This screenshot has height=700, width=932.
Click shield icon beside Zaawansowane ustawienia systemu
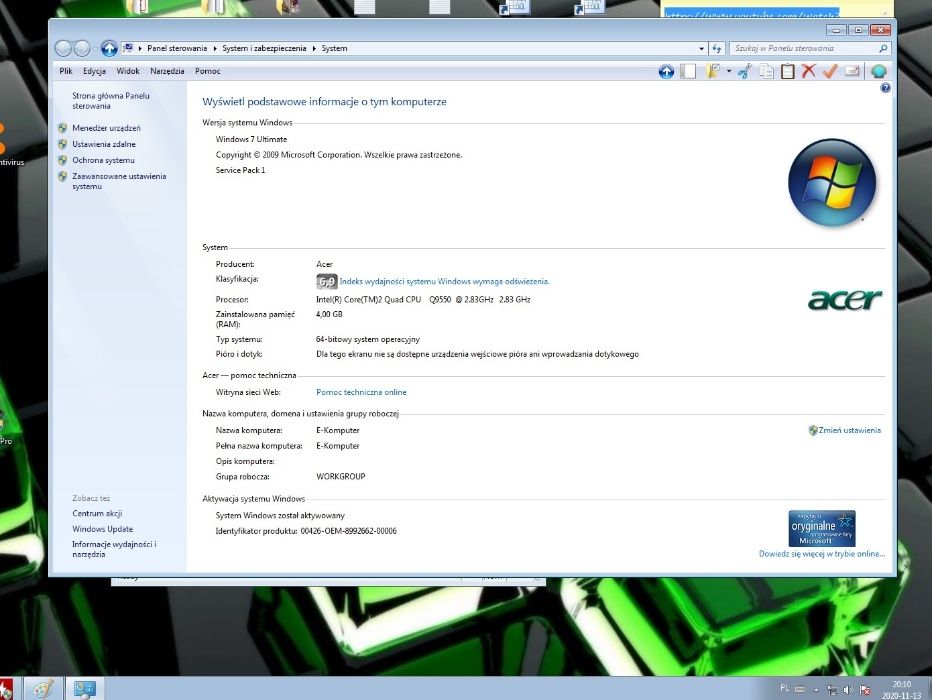point(62,176)
